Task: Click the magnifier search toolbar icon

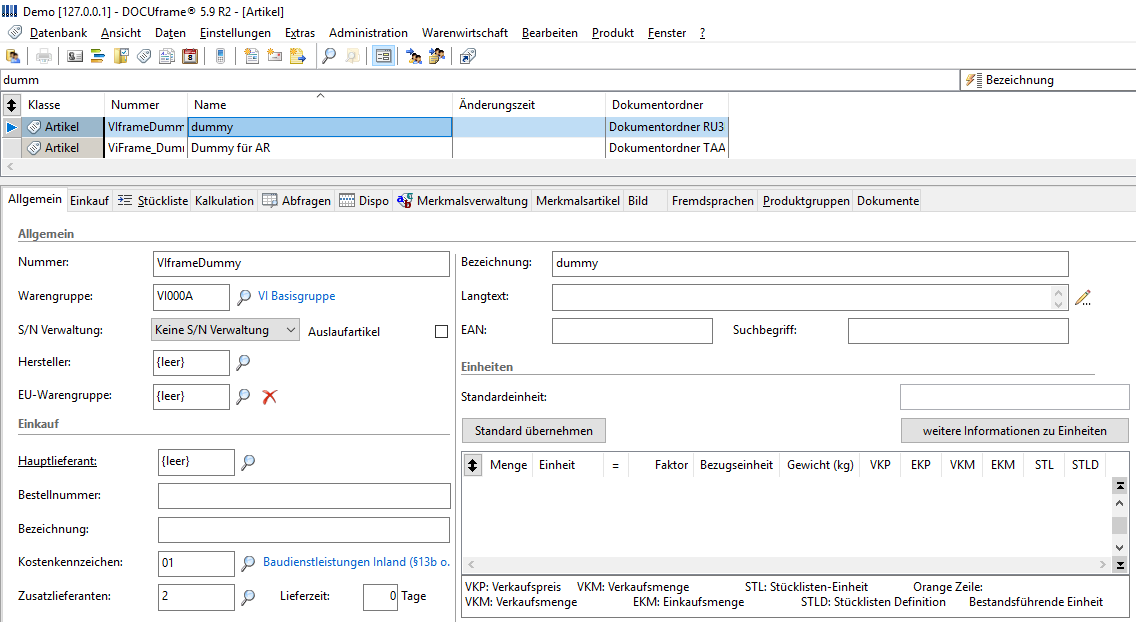Action: coord(329,56)
